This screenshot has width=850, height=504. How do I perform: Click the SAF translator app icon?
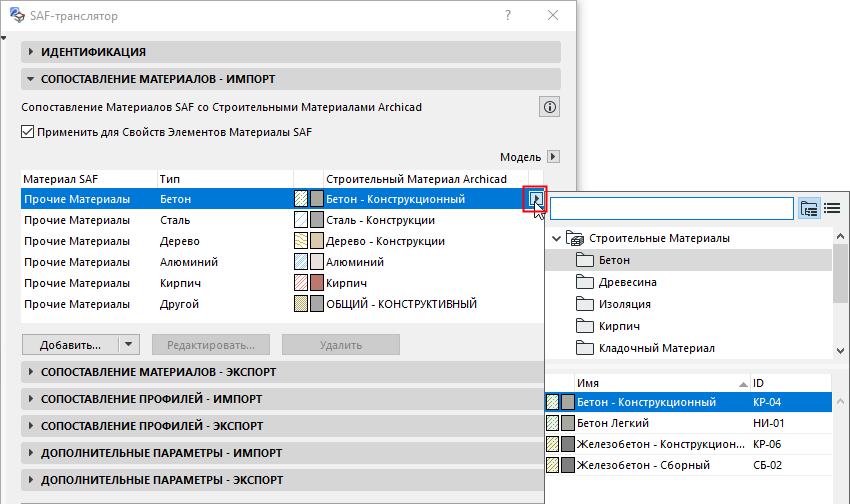point(17,15)
